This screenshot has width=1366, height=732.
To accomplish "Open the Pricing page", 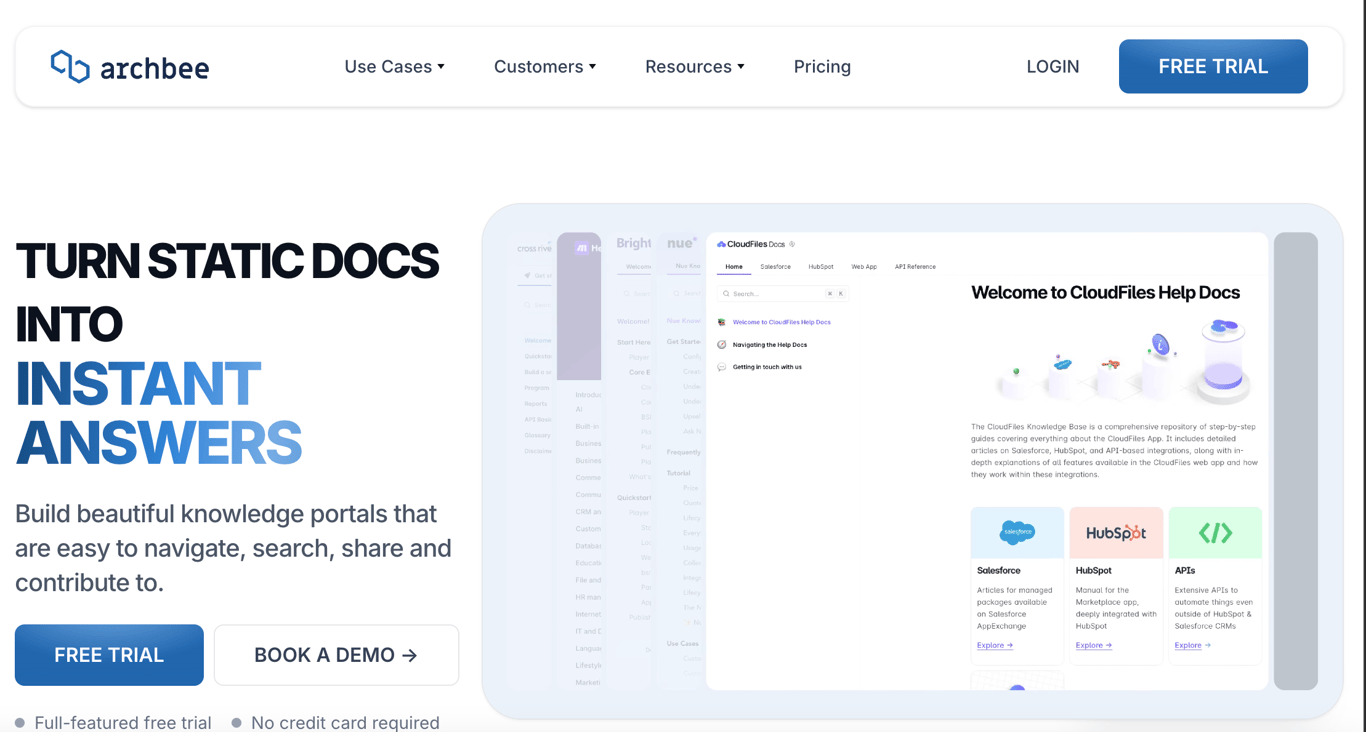I will coord(822,66).
